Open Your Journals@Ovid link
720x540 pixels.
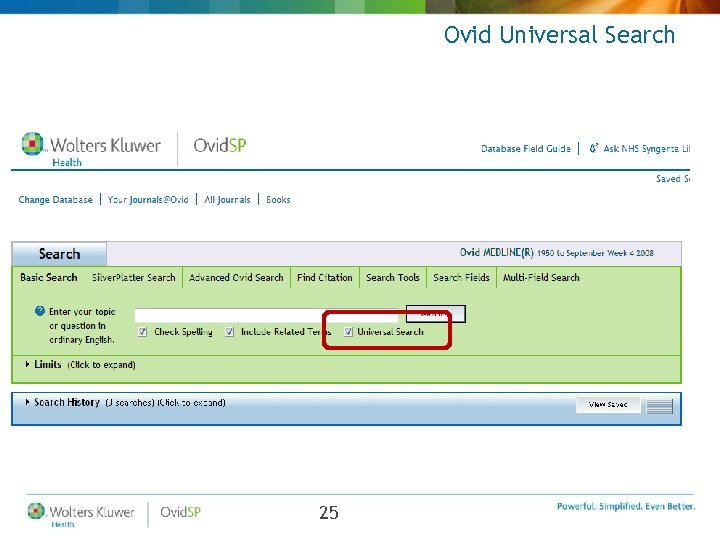[148, 200]
